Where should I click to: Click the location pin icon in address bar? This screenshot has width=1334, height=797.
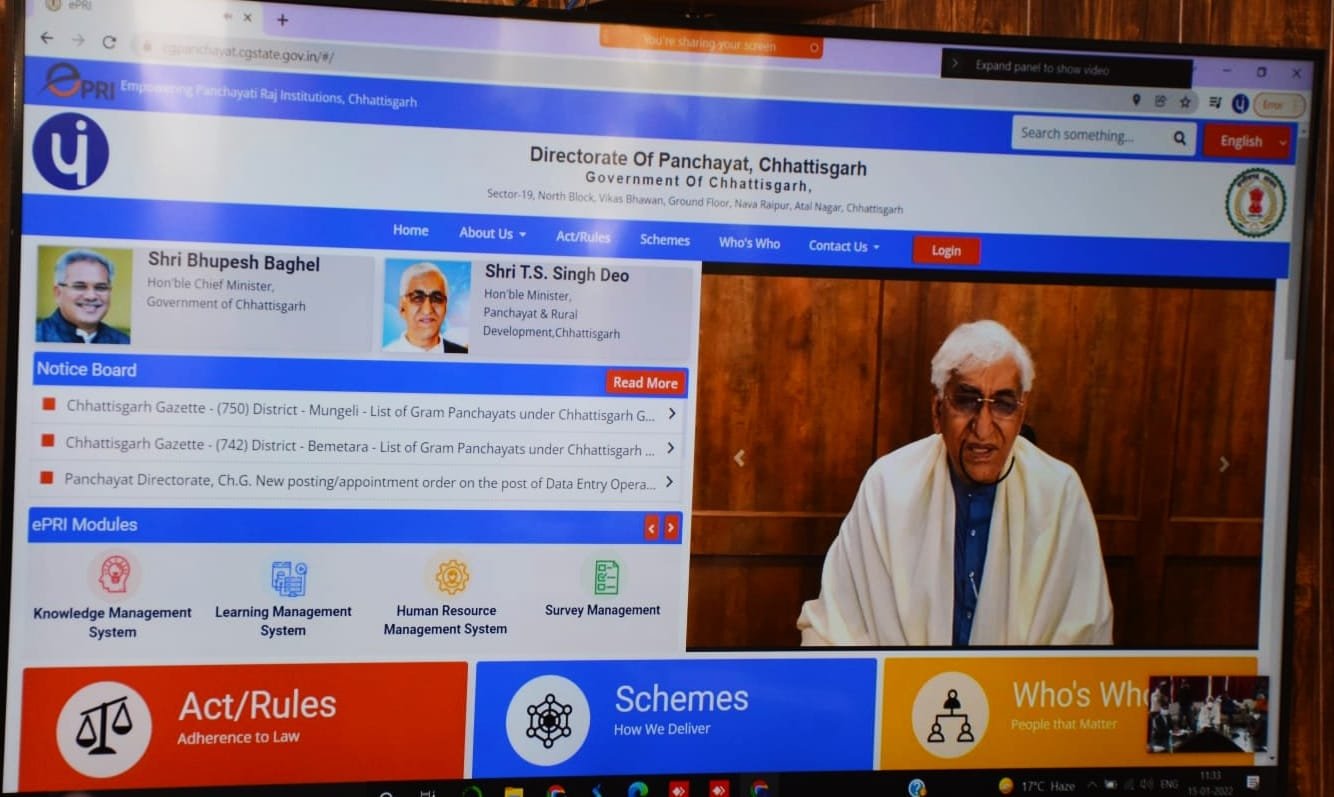click(x=1136, y=100)
